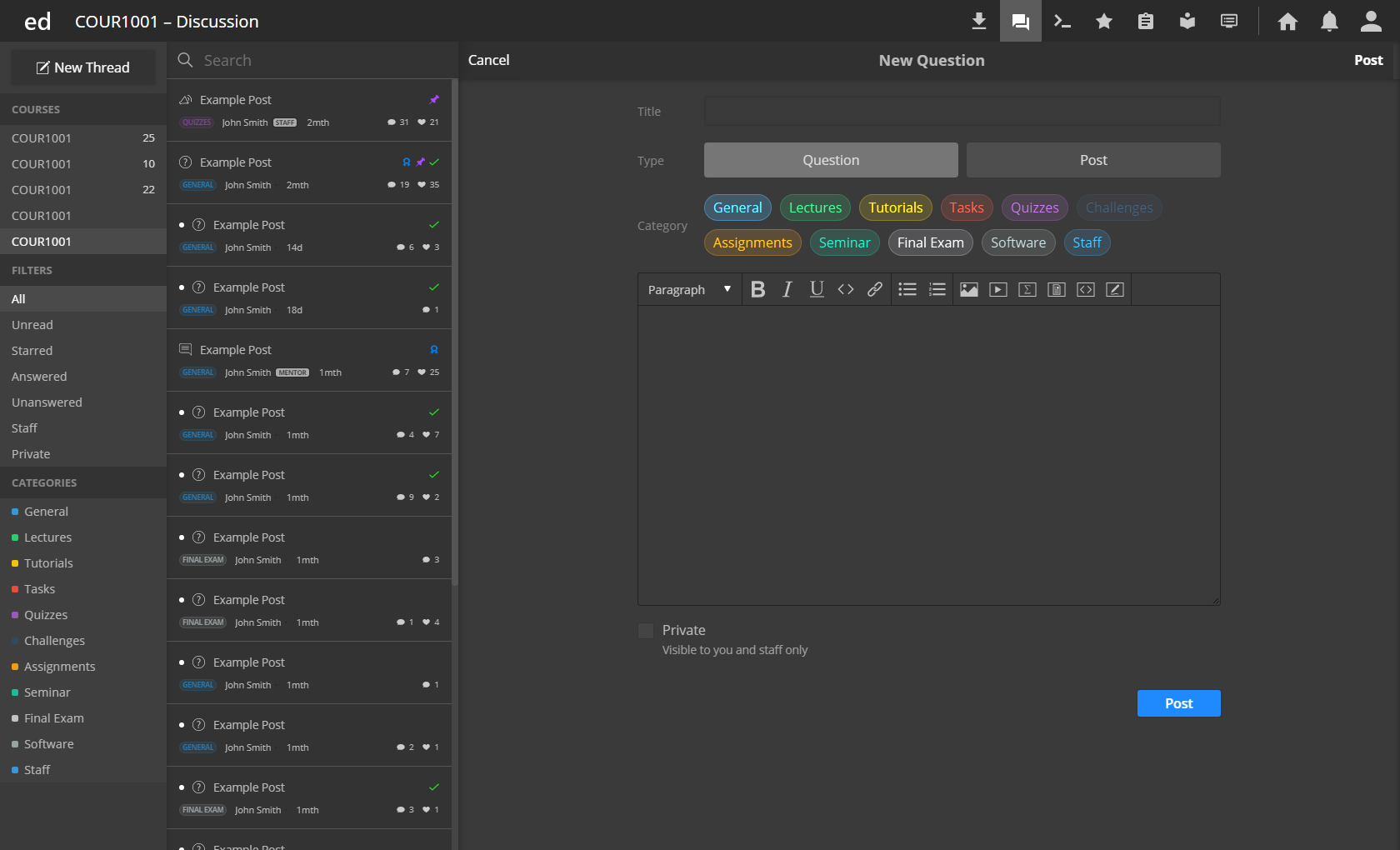
Task: Insert a hyperlink in the editor
Action: tap(874, 289)
